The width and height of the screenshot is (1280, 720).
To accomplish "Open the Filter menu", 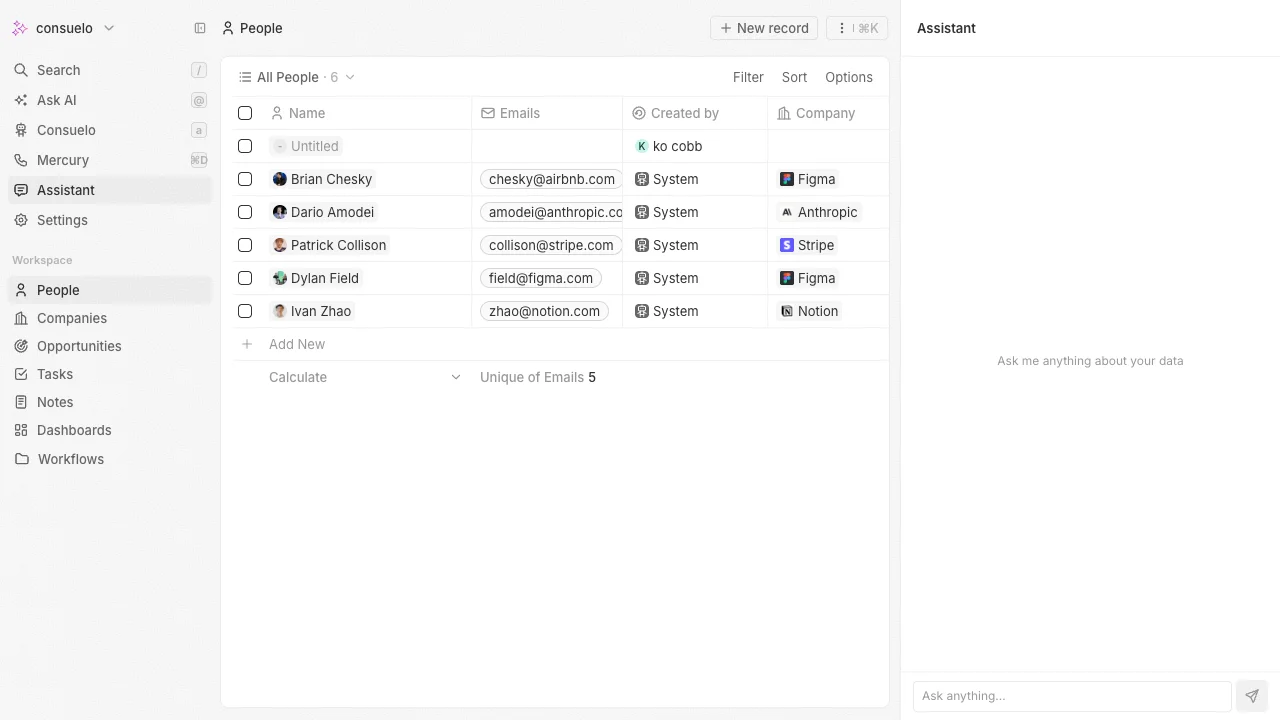I will (x=748, y=77).
